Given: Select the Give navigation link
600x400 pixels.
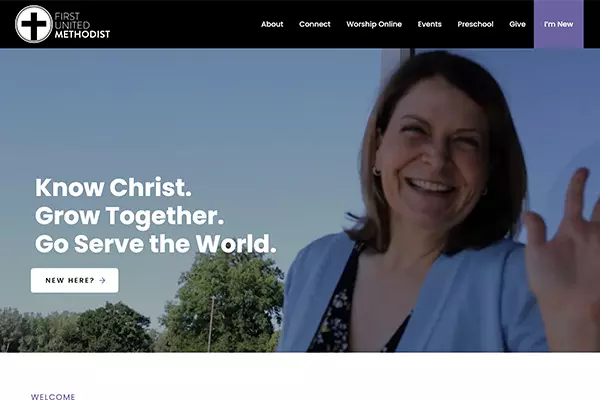Looking at the screenshot, I should tap(517, 24).
